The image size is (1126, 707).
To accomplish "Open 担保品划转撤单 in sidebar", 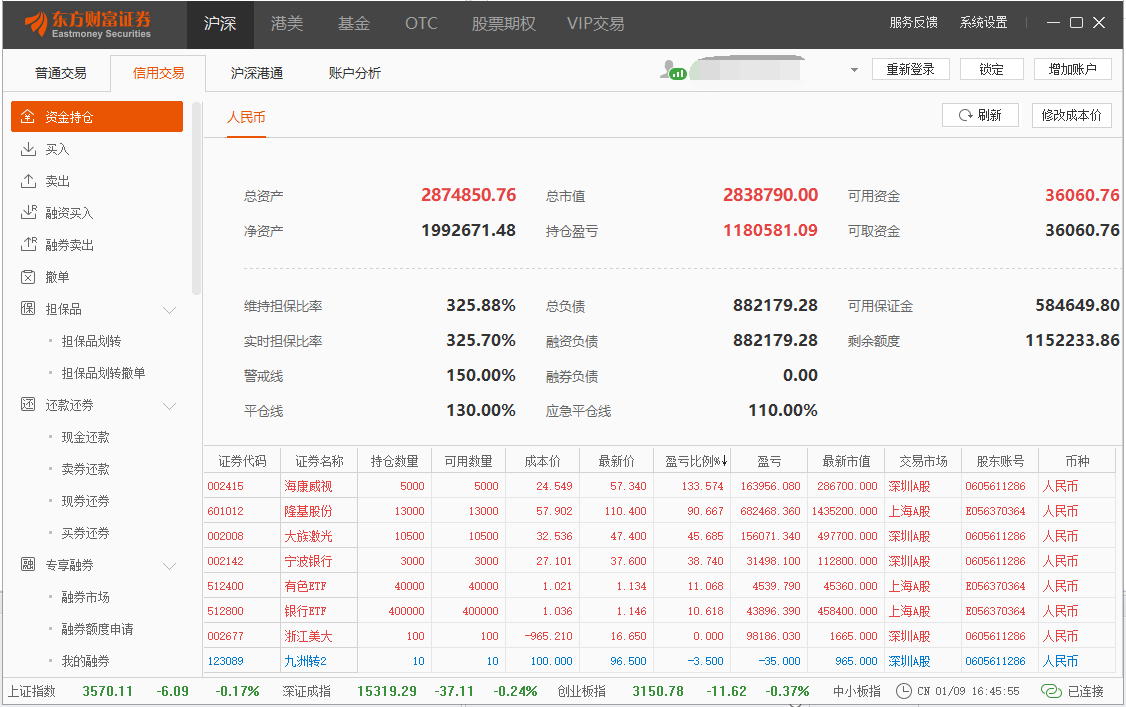I will click(103, 373).
